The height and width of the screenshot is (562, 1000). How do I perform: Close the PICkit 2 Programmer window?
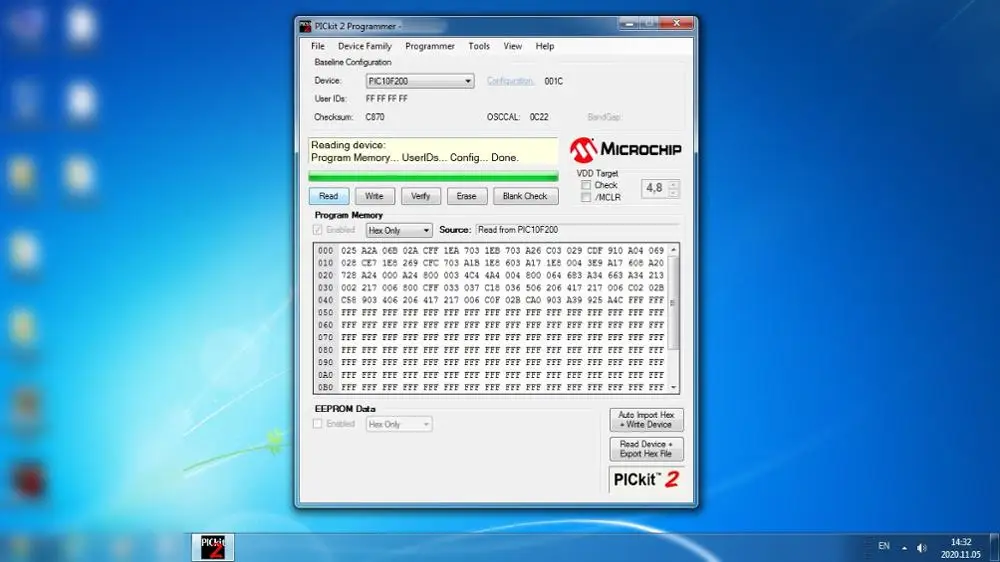[676, 24]
